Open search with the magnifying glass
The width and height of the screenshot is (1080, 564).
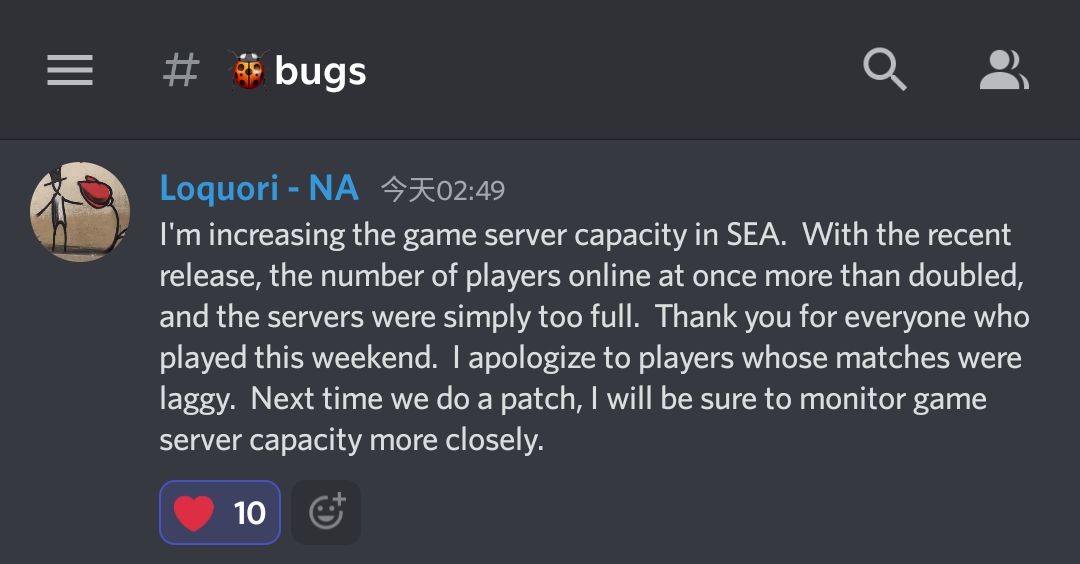884,71
